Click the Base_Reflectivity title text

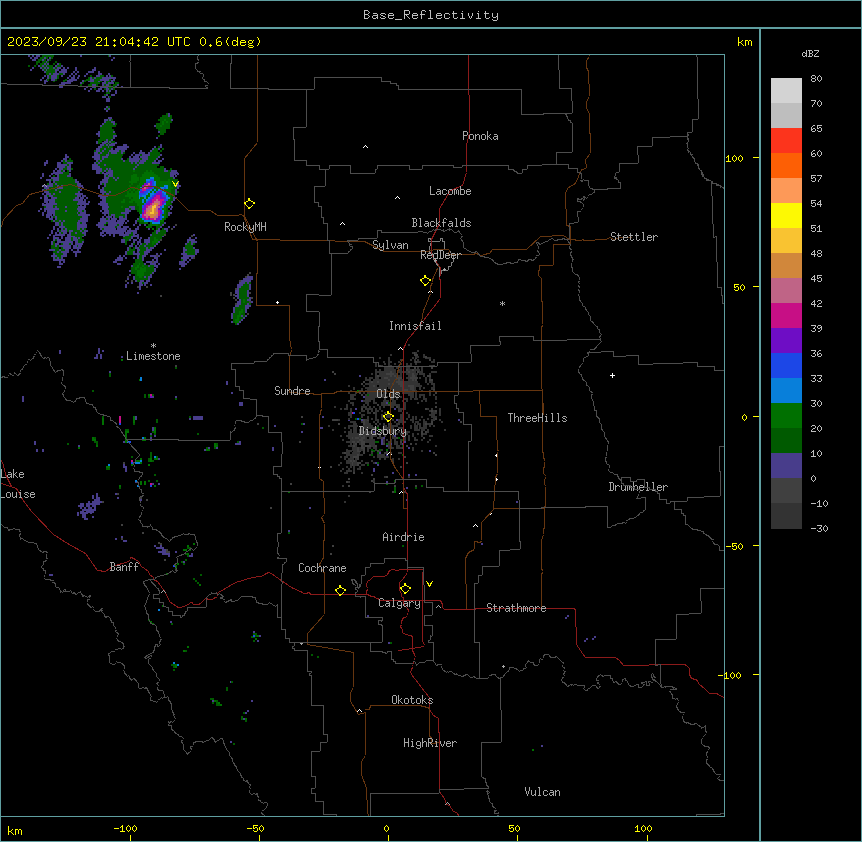coord(431,15)
